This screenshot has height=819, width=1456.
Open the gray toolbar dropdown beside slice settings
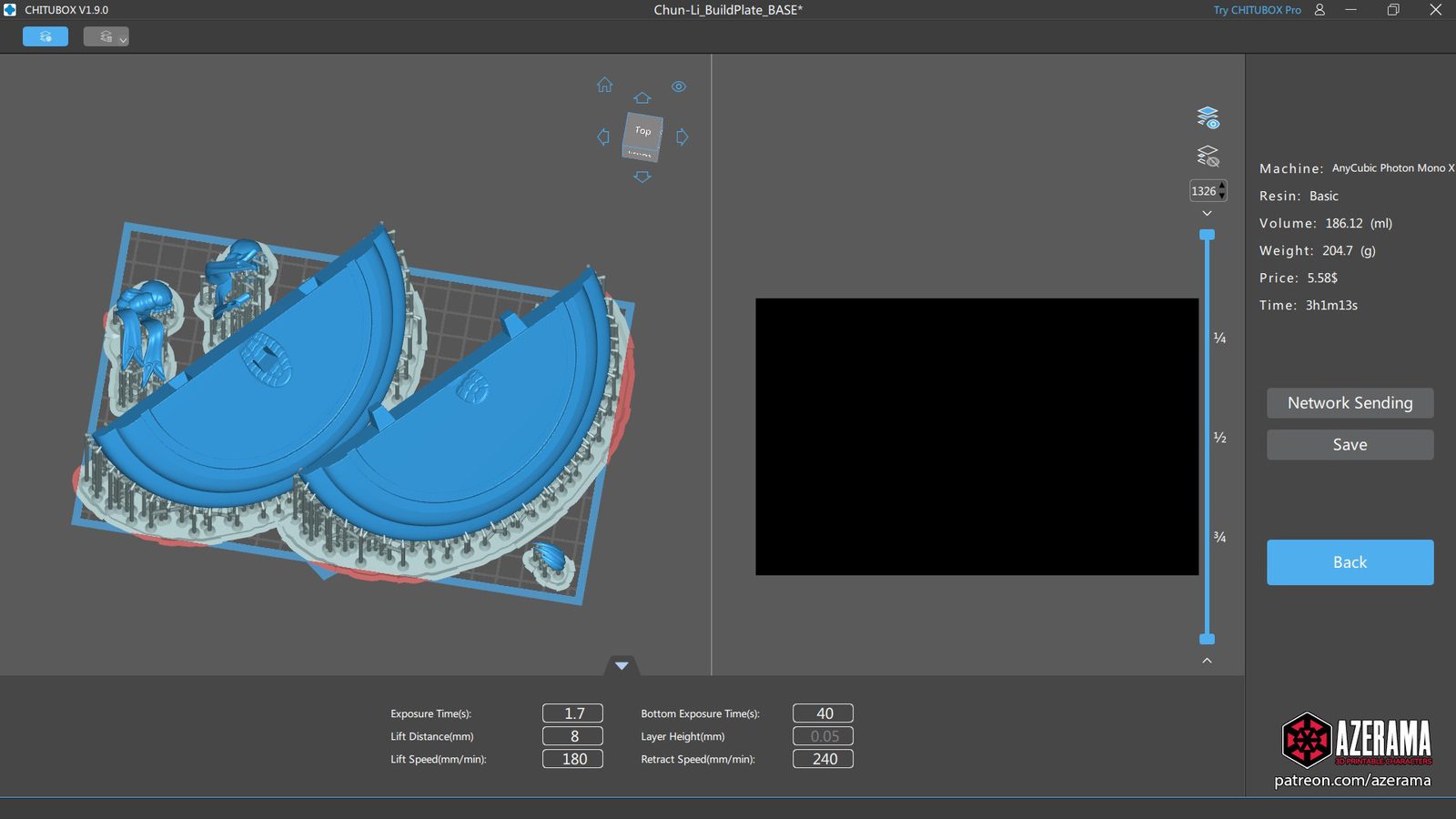(x=106, y=36)
